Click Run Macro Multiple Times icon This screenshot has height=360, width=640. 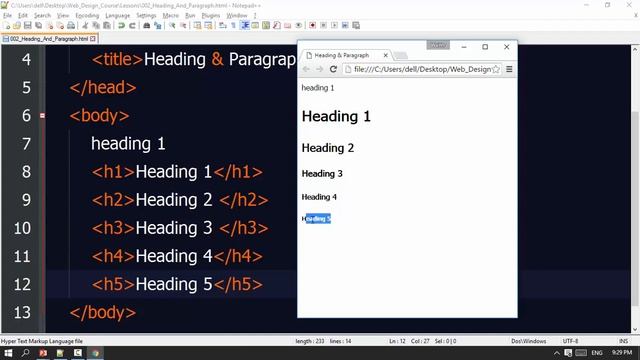(x=345, y=25)
